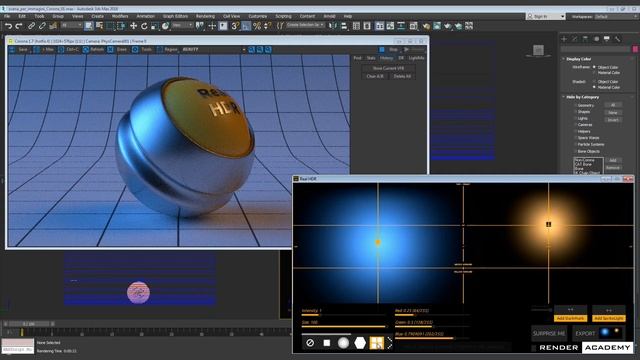Click the Select Object tool icon

coord(89,26)
